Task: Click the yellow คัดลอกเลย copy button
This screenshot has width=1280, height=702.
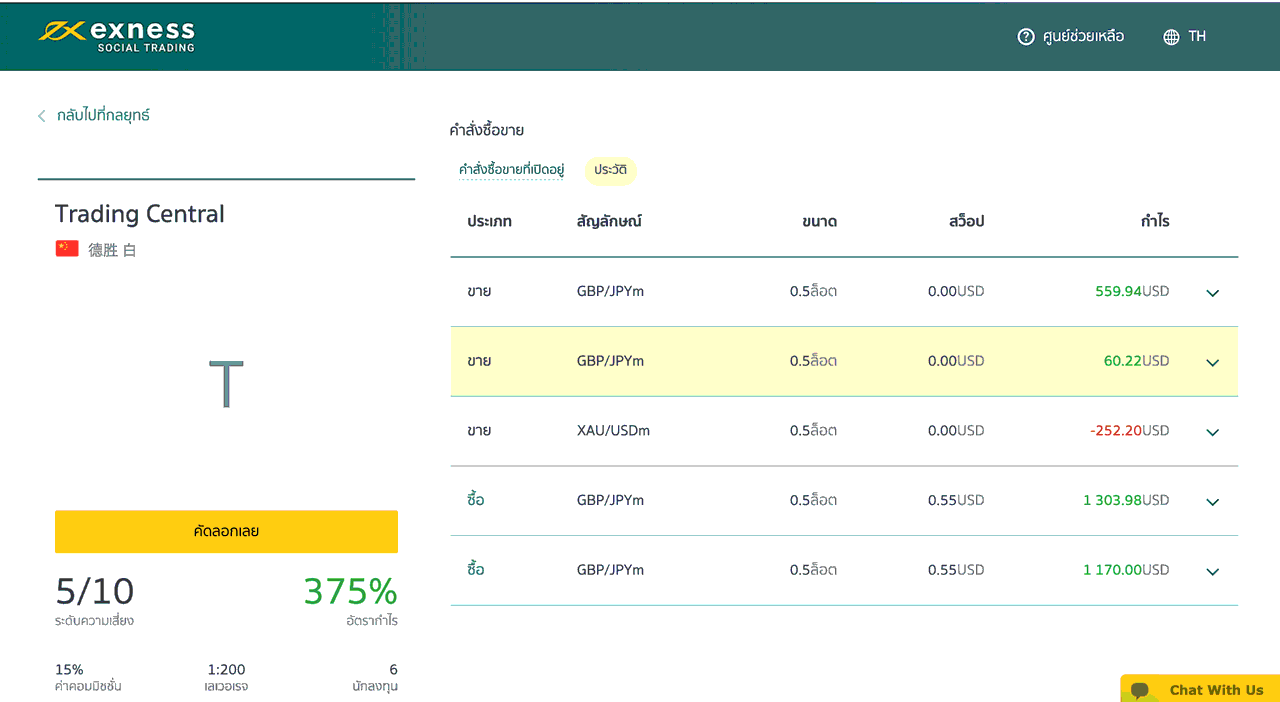Action: point(226,531)
